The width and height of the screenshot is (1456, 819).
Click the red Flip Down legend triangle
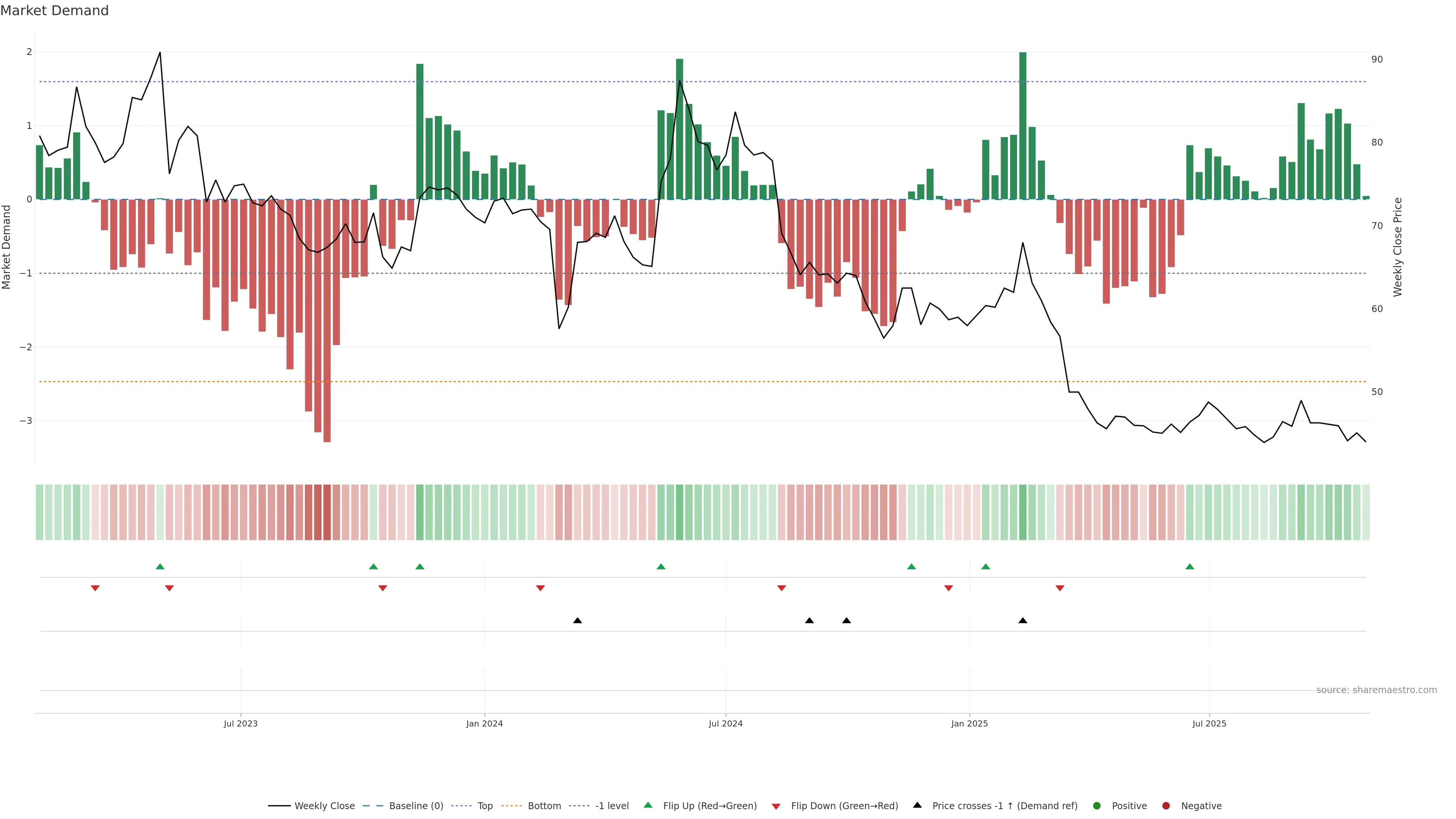(776, 806)
